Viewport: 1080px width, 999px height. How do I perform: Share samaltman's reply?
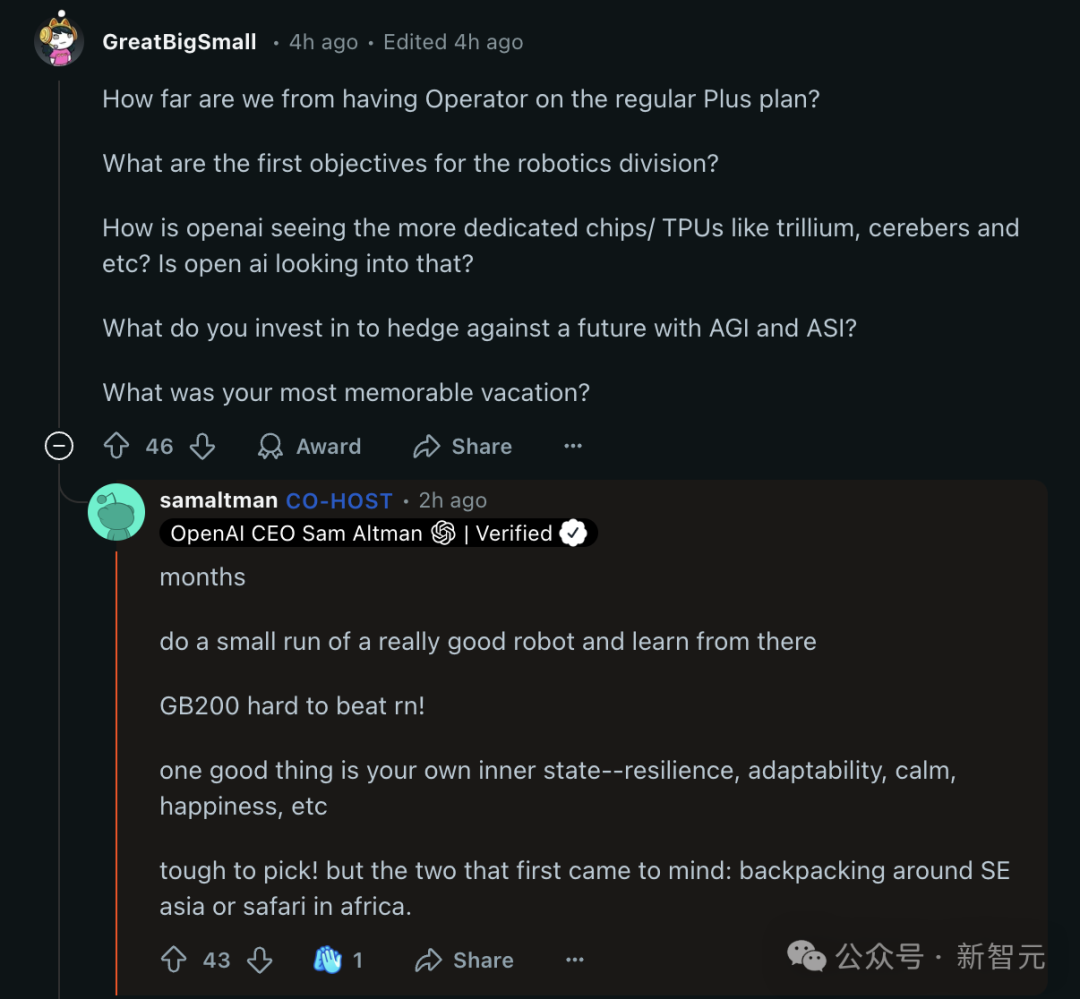(465, 960)
